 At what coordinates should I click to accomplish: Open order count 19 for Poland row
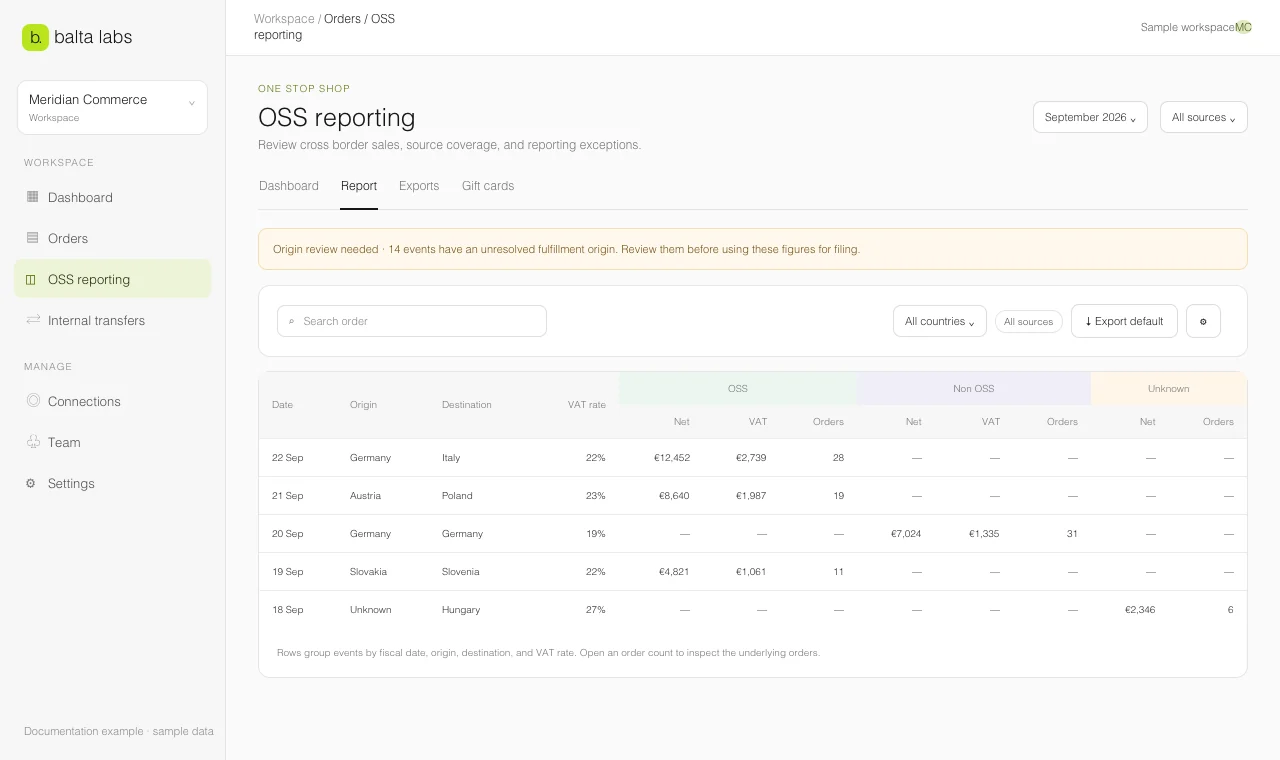(x=838, y=496)
